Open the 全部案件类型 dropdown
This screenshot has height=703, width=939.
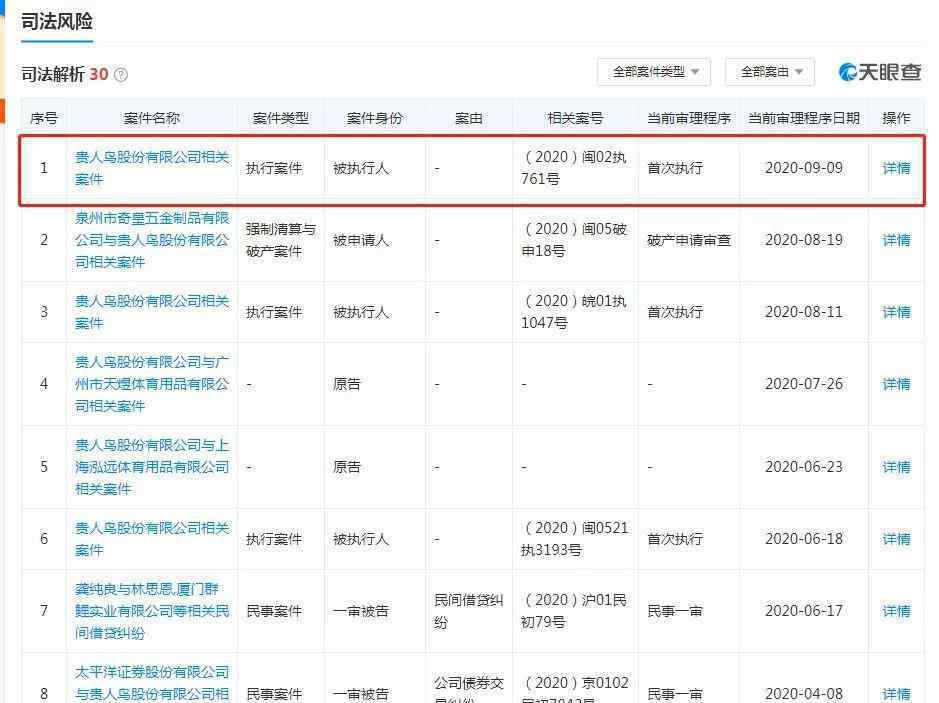(654, 72)
